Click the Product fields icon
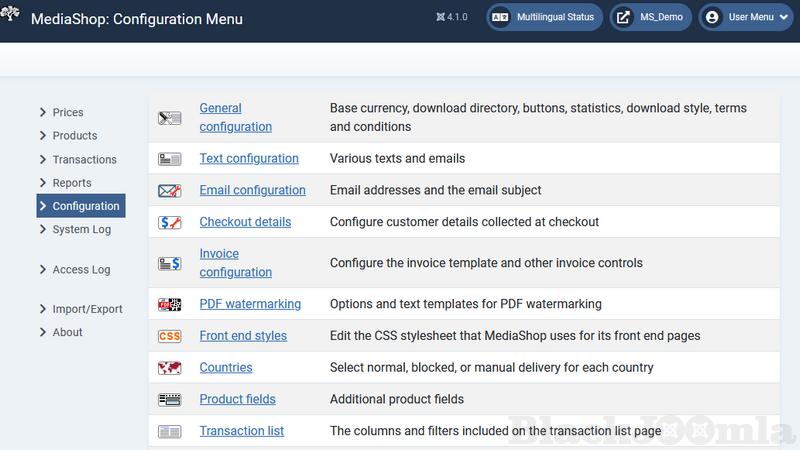The width and height of the screenshot is (800, 450). 169,399
